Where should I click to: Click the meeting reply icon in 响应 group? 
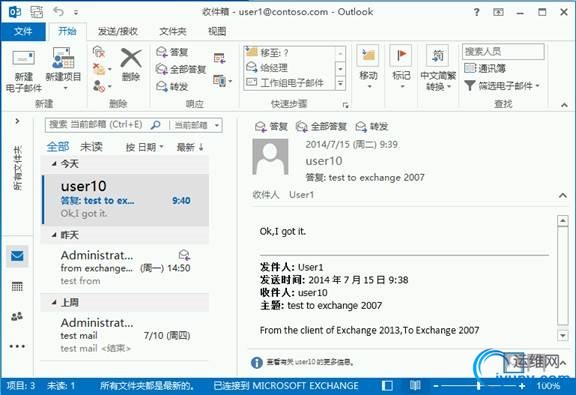pyautogui.click(x=219, y=58)
